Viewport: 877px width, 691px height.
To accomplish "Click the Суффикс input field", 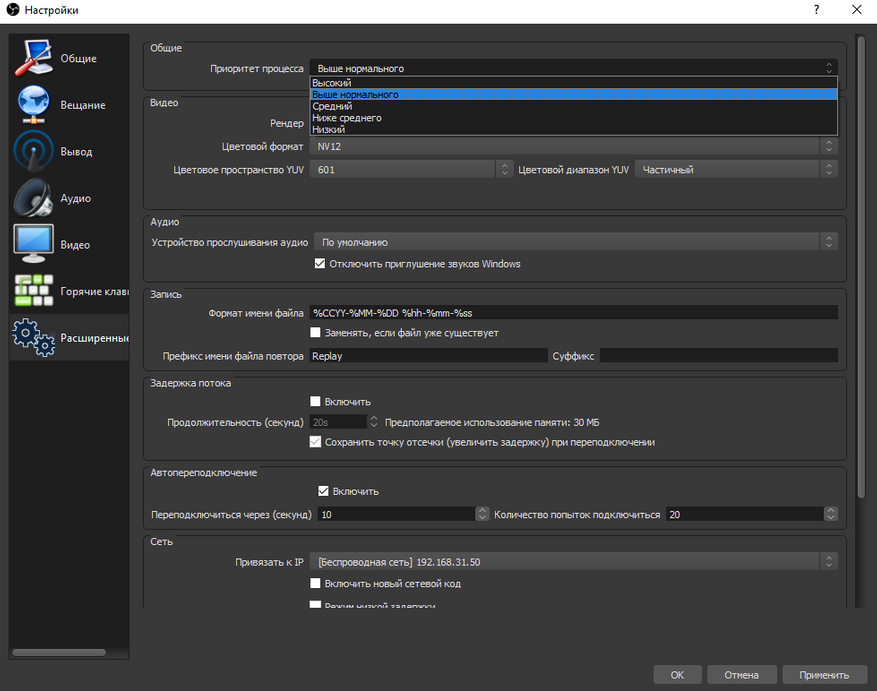I will click(719, 355).
